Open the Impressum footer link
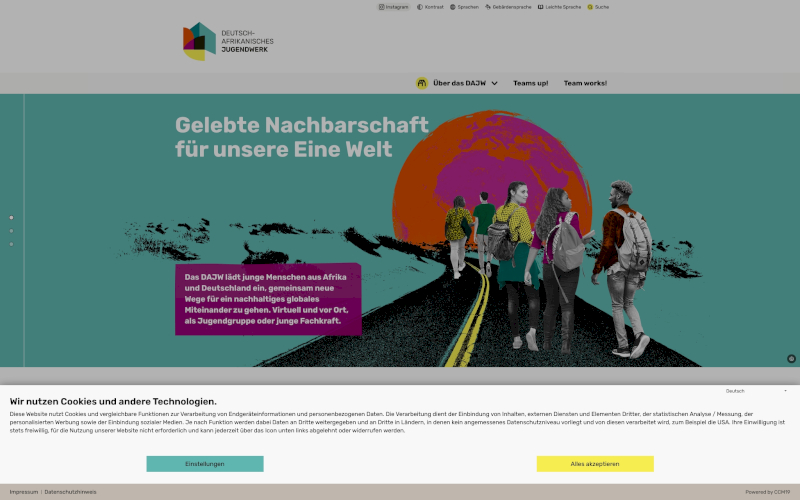The image size is (800, 500). click(x=24, y=492)
